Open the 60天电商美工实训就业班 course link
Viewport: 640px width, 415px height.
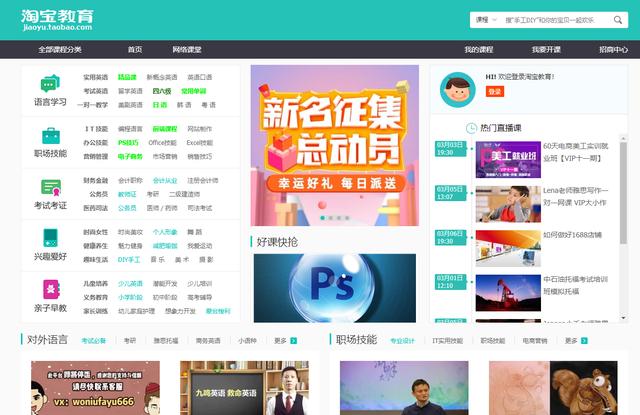point(576,152)
